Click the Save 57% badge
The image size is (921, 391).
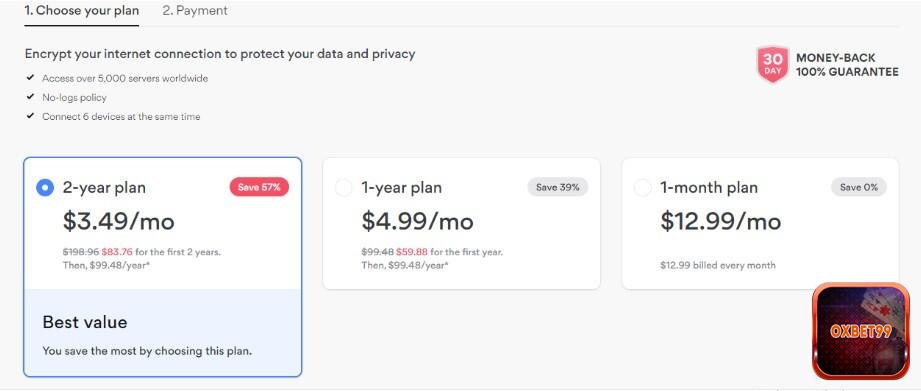coord(259,187)
